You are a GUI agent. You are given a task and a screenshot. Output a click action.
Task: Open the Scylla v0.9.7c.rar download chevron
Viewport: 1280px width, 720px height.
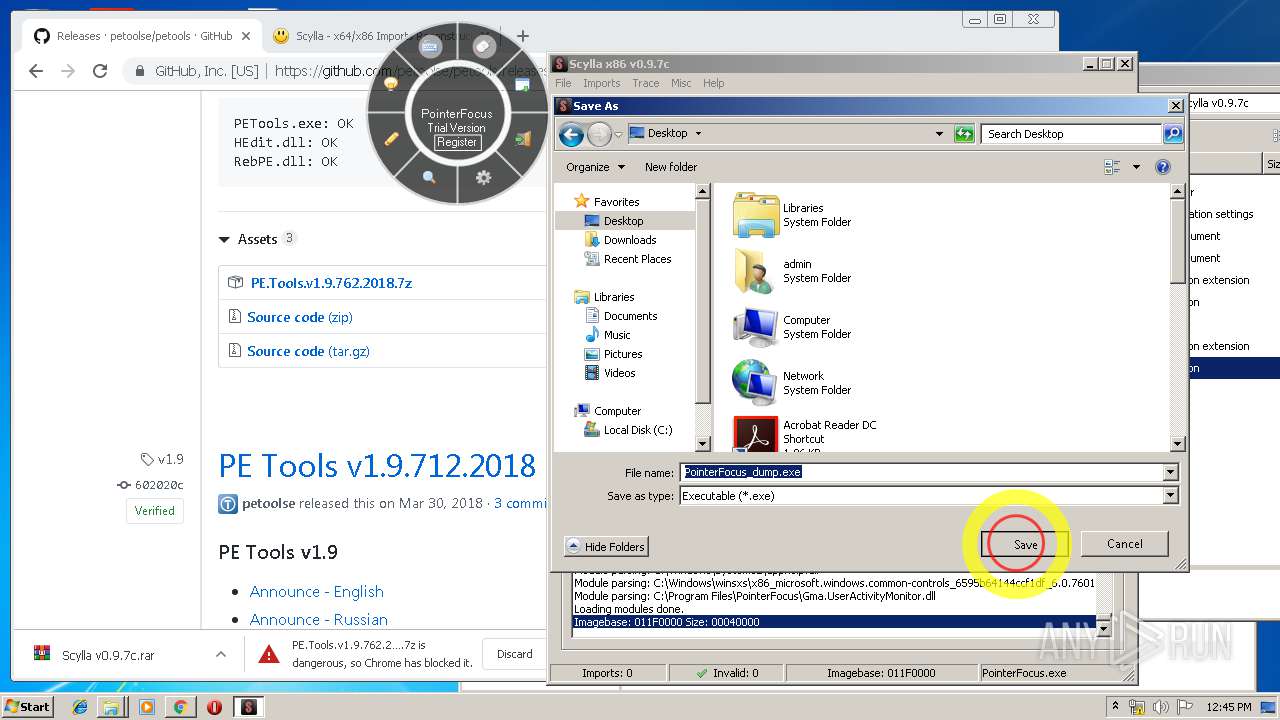[220, 655]
